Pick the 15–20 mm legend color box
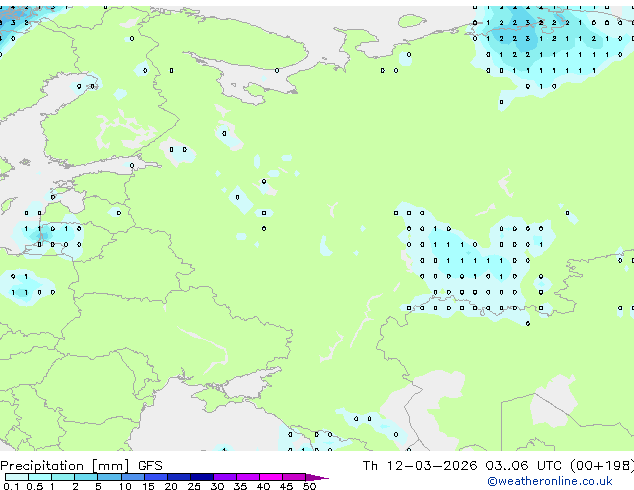The width and height of the screenshot is (634, 490). click(156, 477)
